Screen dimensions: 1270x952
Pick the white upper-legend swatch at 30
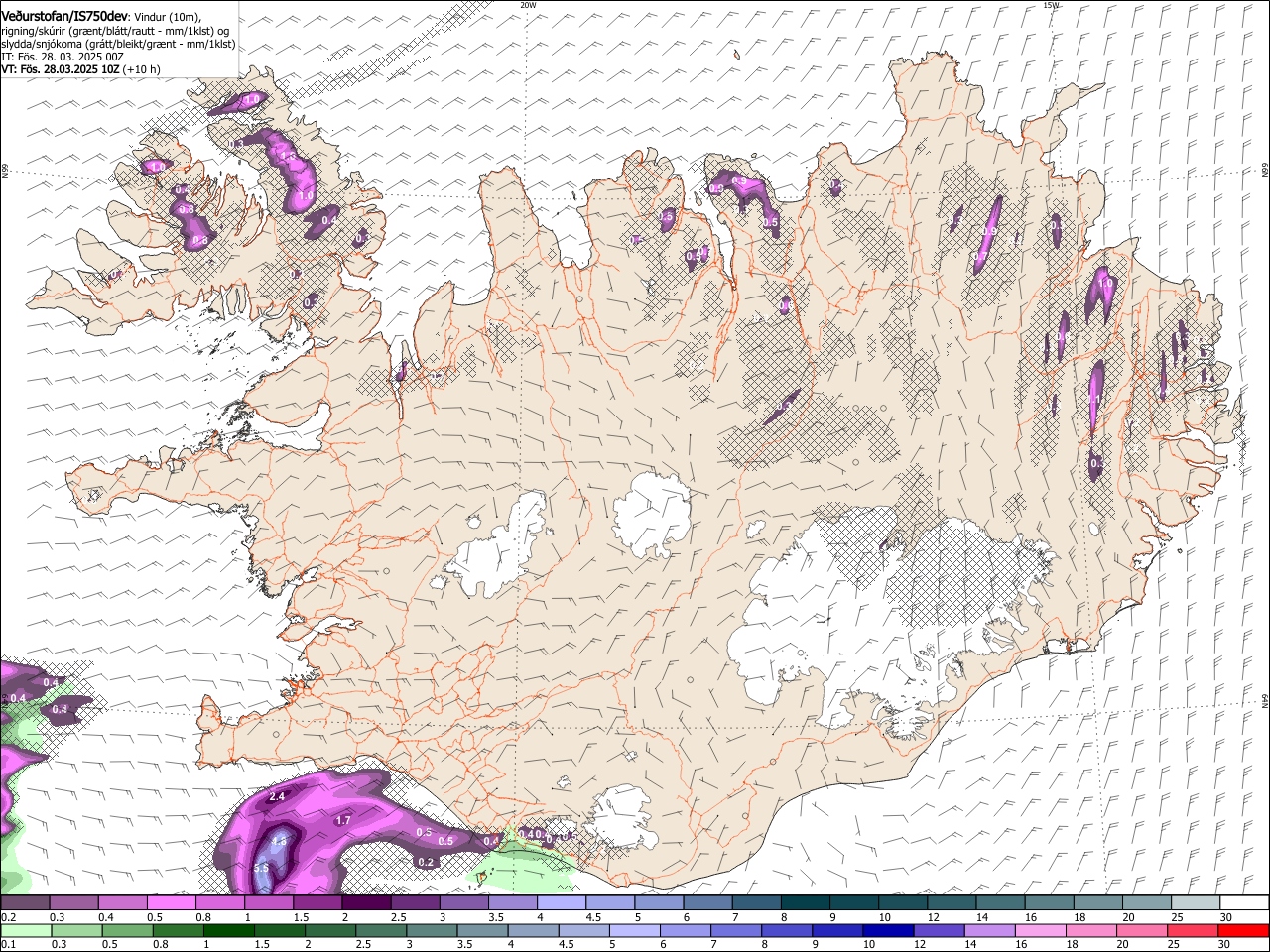coord(1245,903)
